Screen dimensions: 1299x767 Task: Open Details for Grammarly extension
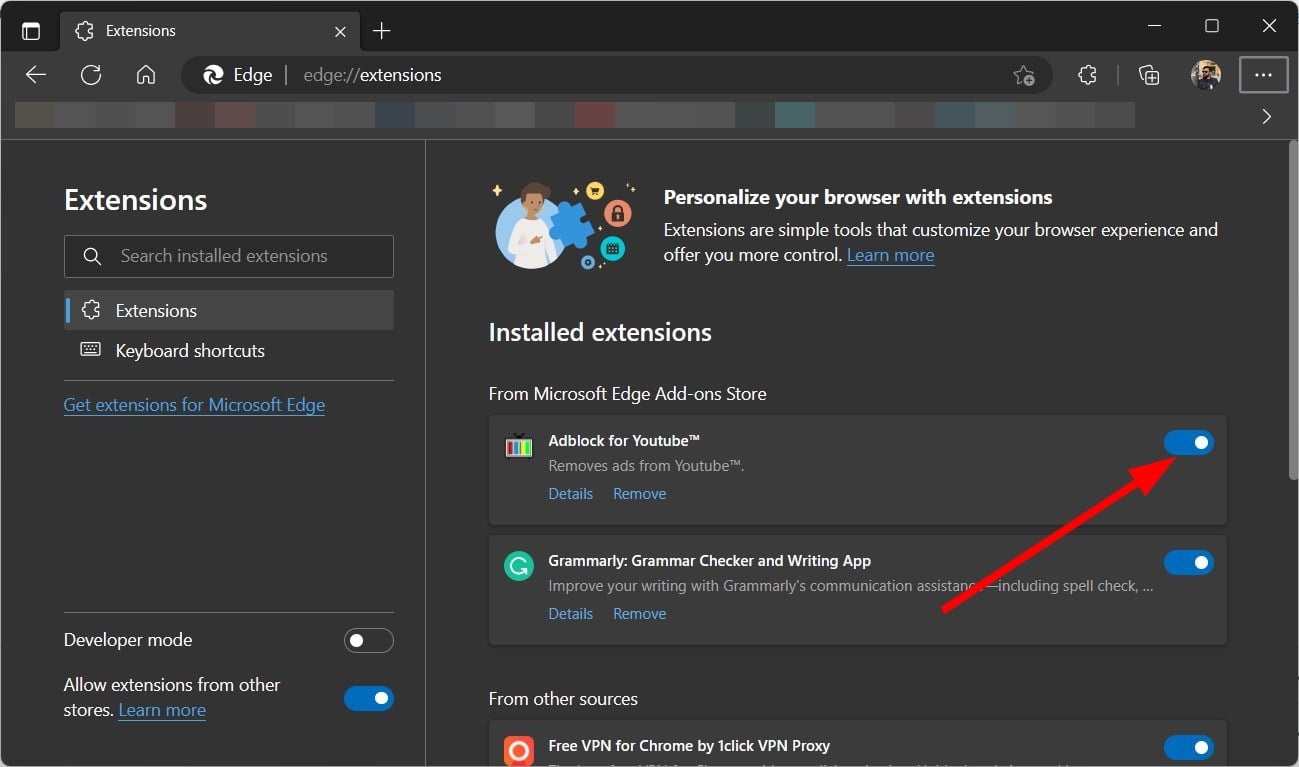(x=570, y=614)
